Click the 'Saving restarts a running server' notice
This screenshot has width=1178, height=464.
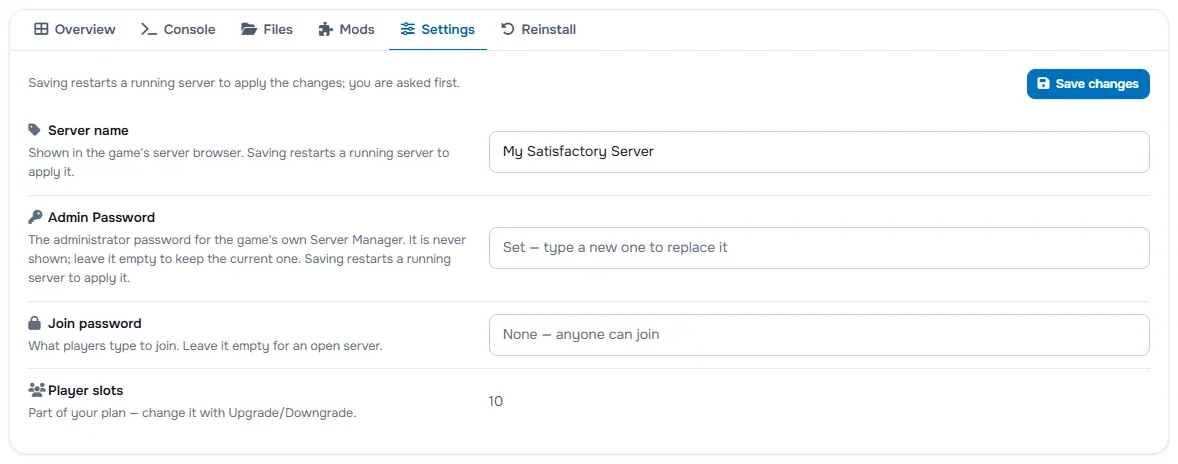pyautogui.click(x=244, y=83)
